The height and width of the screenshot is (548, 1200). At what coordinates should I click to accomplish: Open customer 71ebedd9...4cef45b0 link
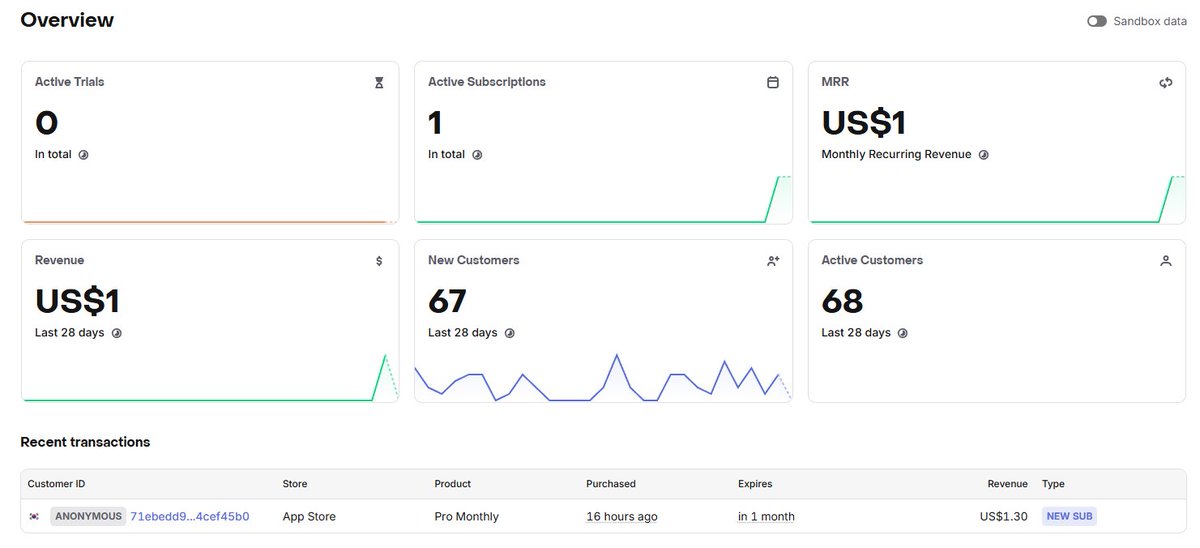pyautogui.click(x=190, y=517)
